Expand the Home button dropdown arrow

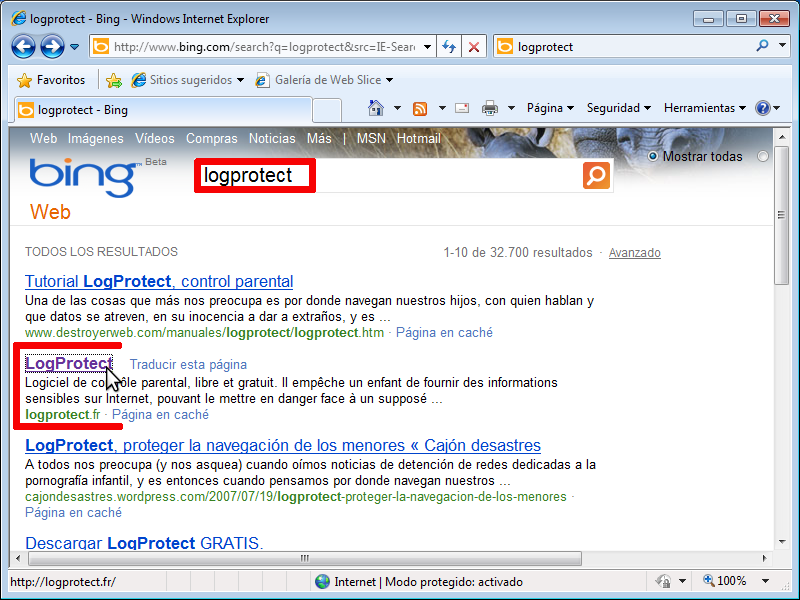pyautogui.click(x=397, y=108)
